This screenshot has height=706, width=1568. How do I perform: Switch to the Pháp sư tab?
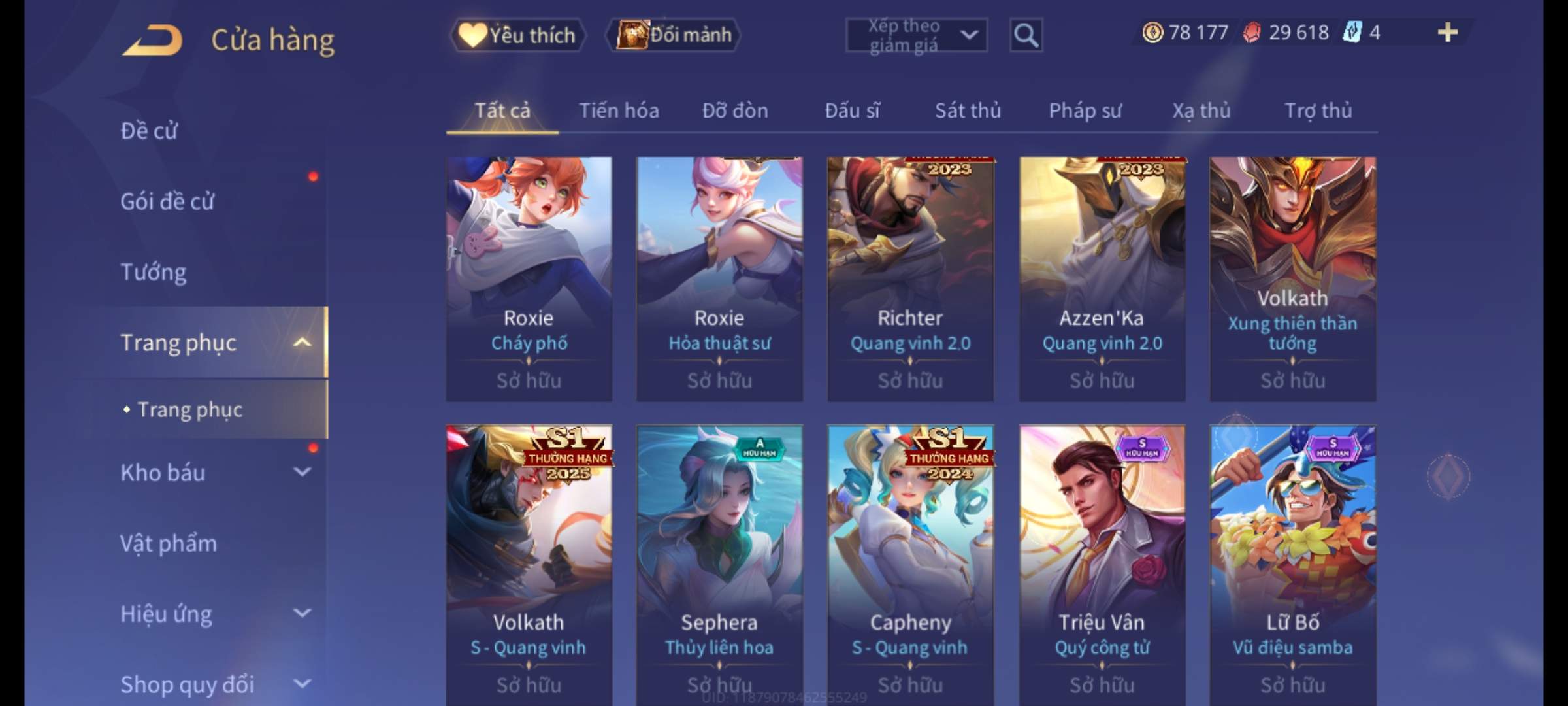1085,110
